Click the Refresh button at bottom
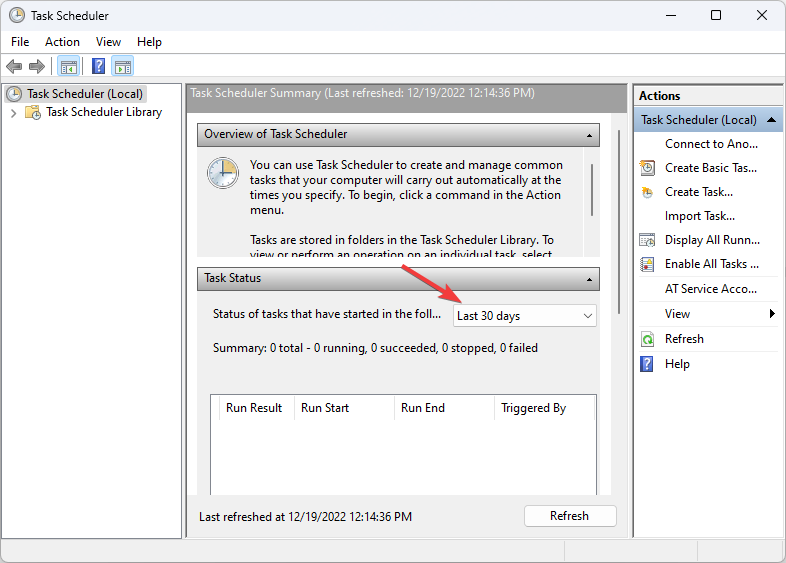This screenshot has height=563, width=786. 570,516
